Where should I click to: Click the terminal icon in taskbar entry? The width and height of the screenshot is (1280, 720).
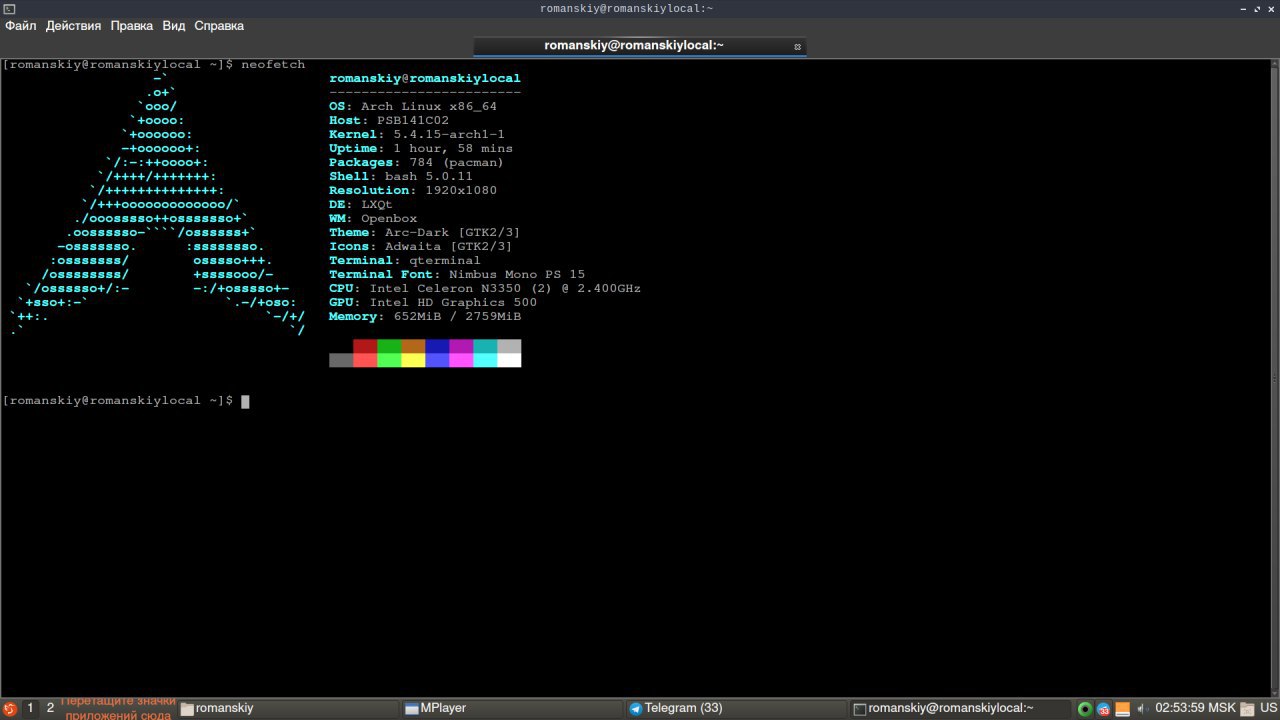point(859,709)
